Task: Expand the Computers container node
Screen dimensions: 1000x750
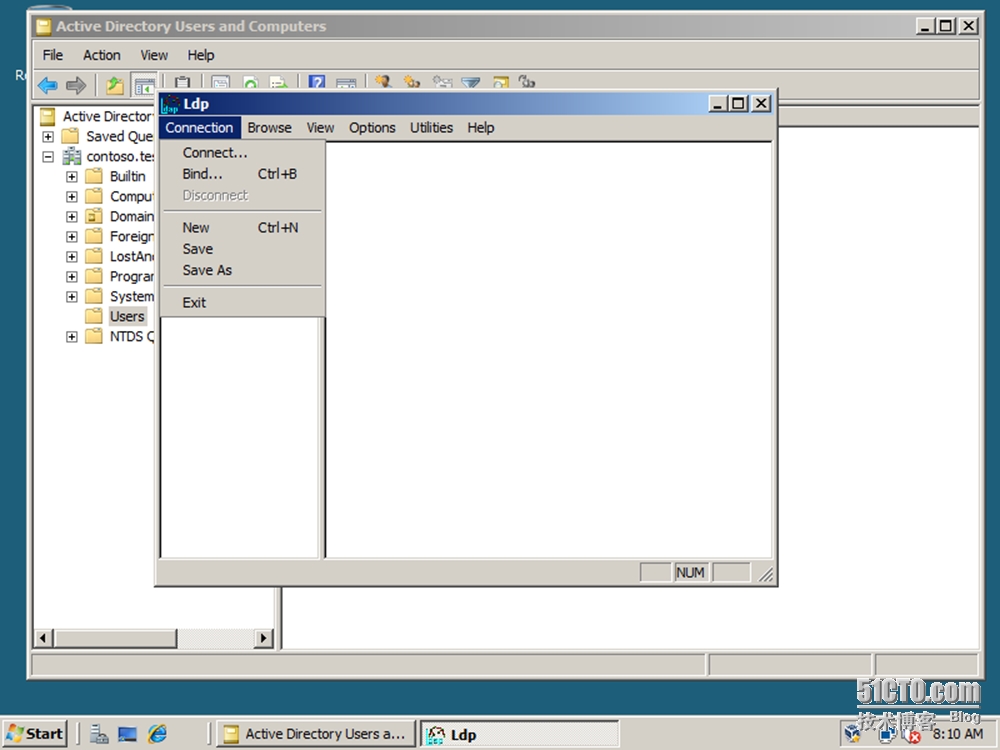Action: click(71, 196)
